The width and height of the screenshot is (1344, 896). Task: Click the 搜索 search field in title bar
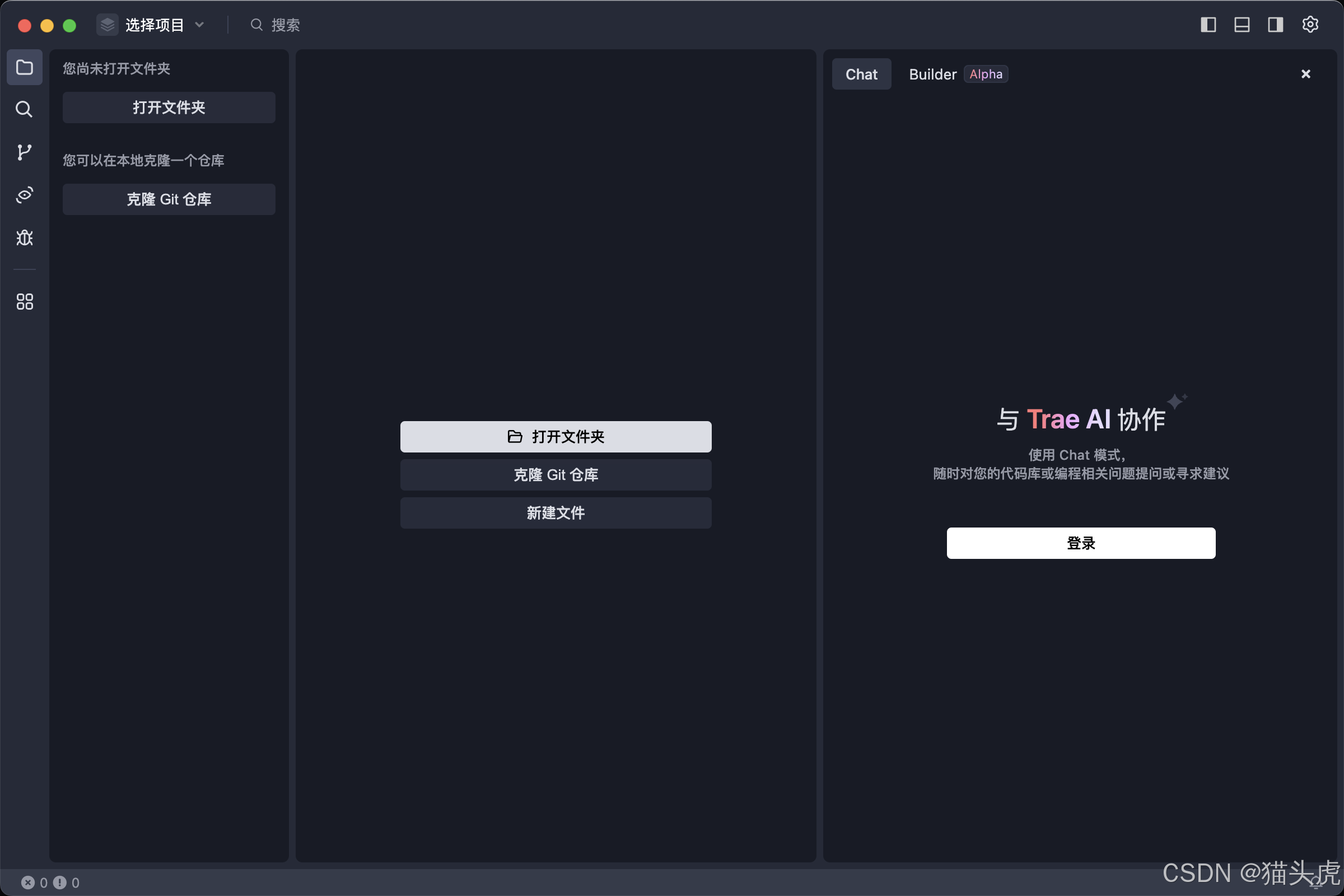pos(276,25)
